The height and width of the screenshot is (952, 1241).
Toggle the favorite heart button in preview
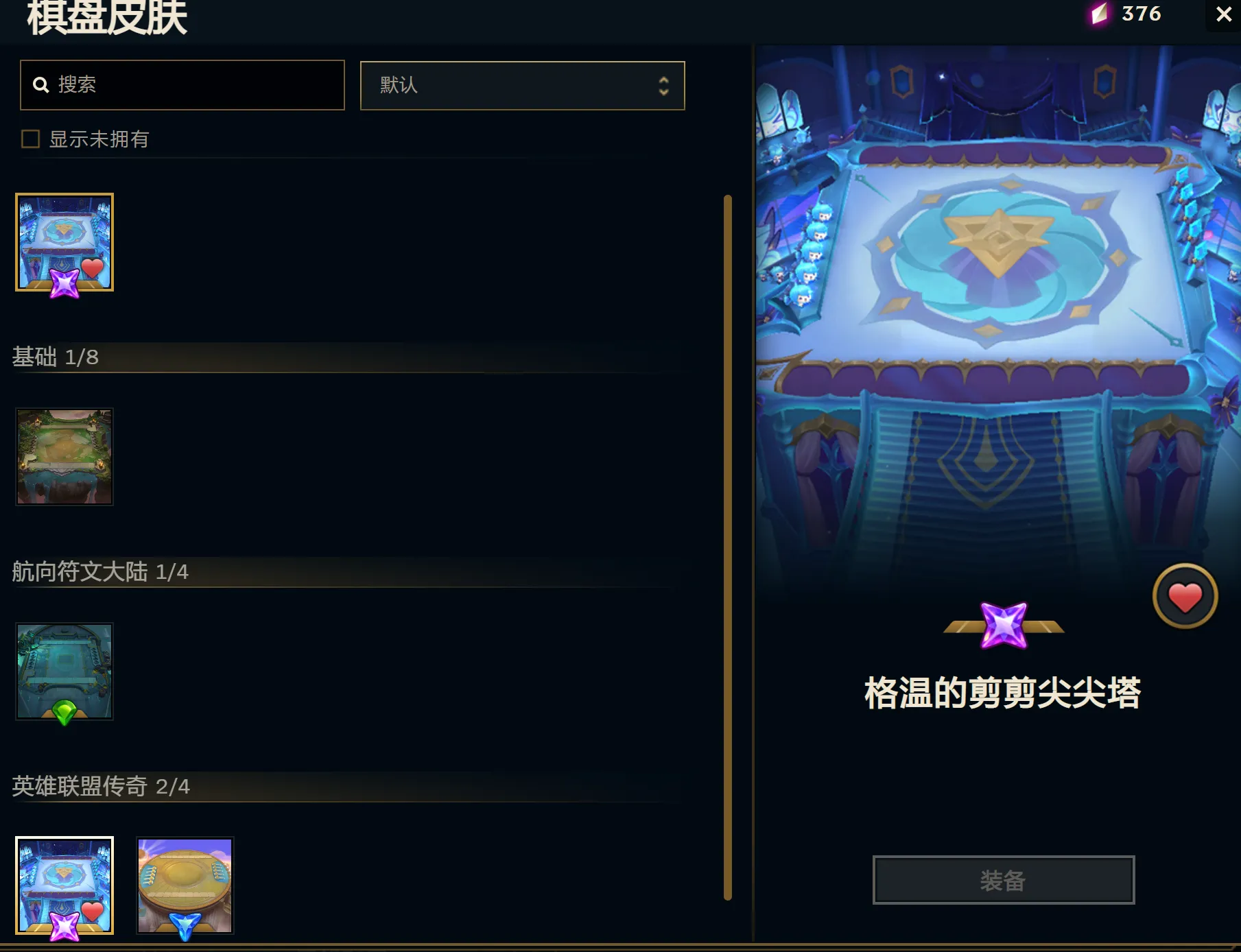[1185, 597]
